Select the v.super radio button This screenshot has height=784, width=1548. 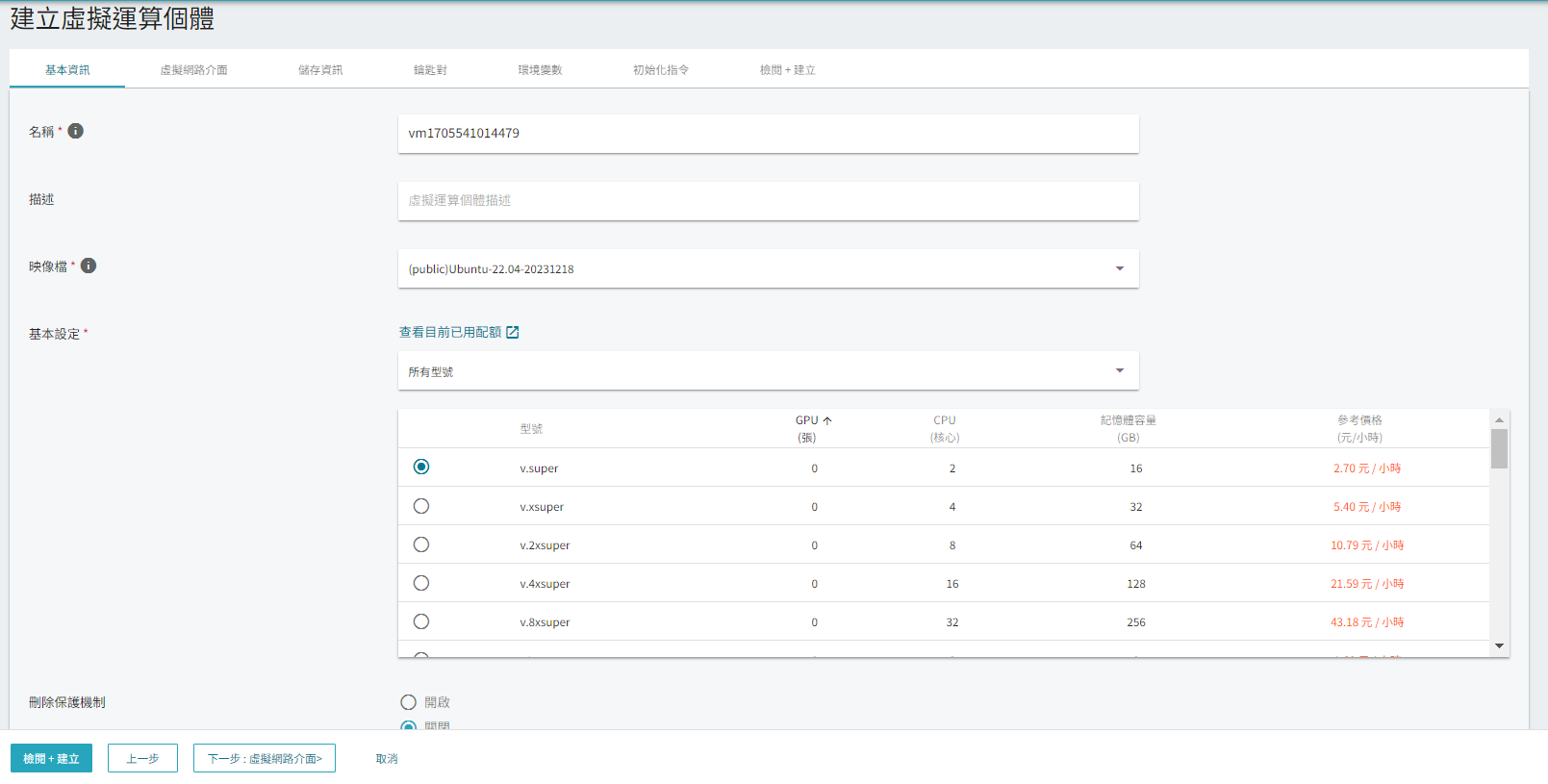point(421,467)
